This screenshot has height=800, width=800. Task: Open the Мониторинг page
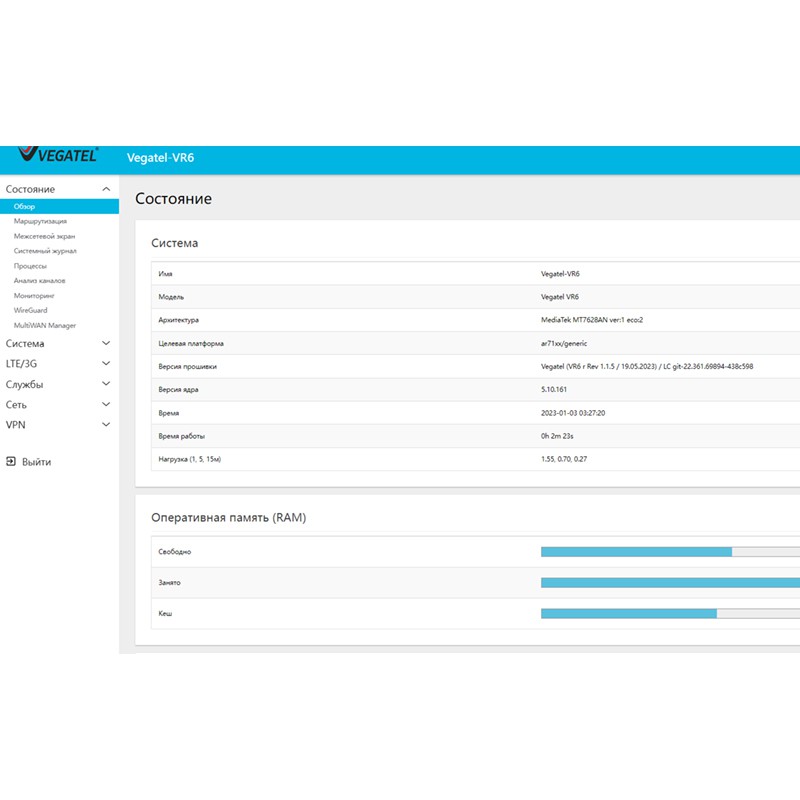click(x=34, y=296)
